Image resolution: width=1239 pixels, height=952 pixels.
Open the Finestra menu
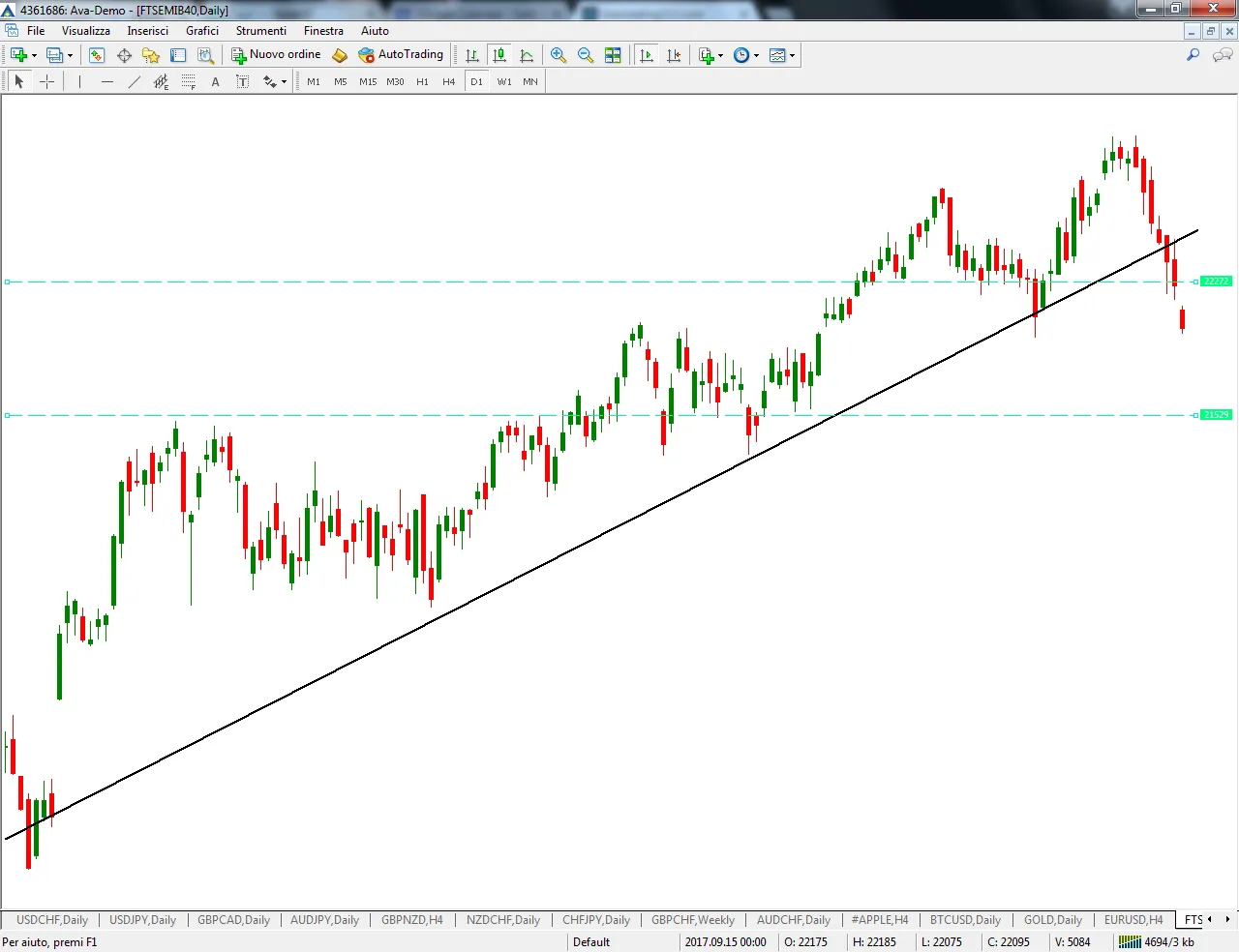coord(323,31)
